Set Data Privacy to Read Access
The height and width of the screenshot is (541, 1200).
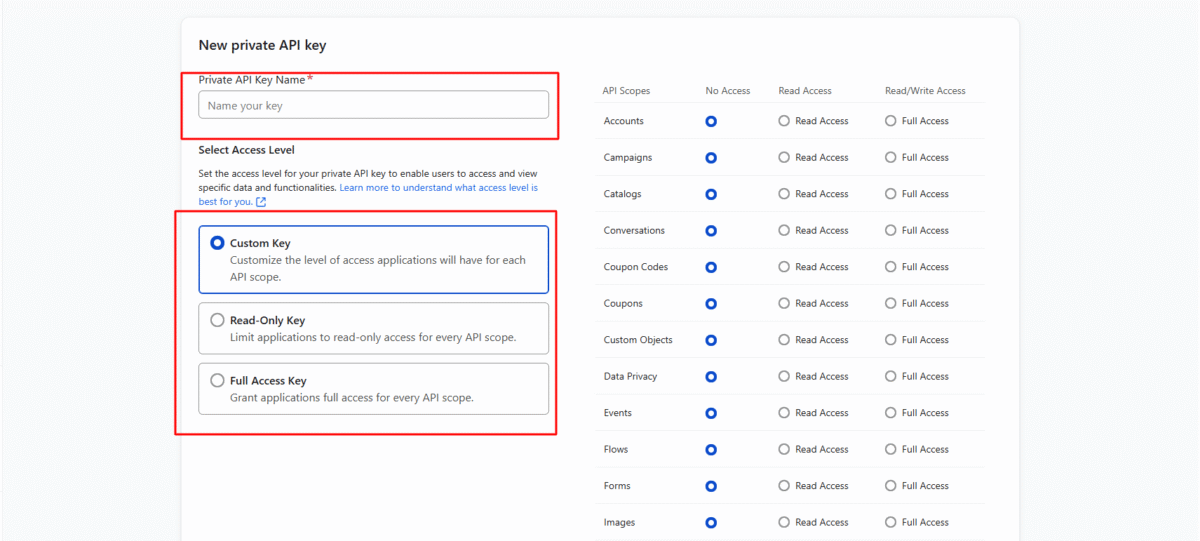(x=784, y=377)
